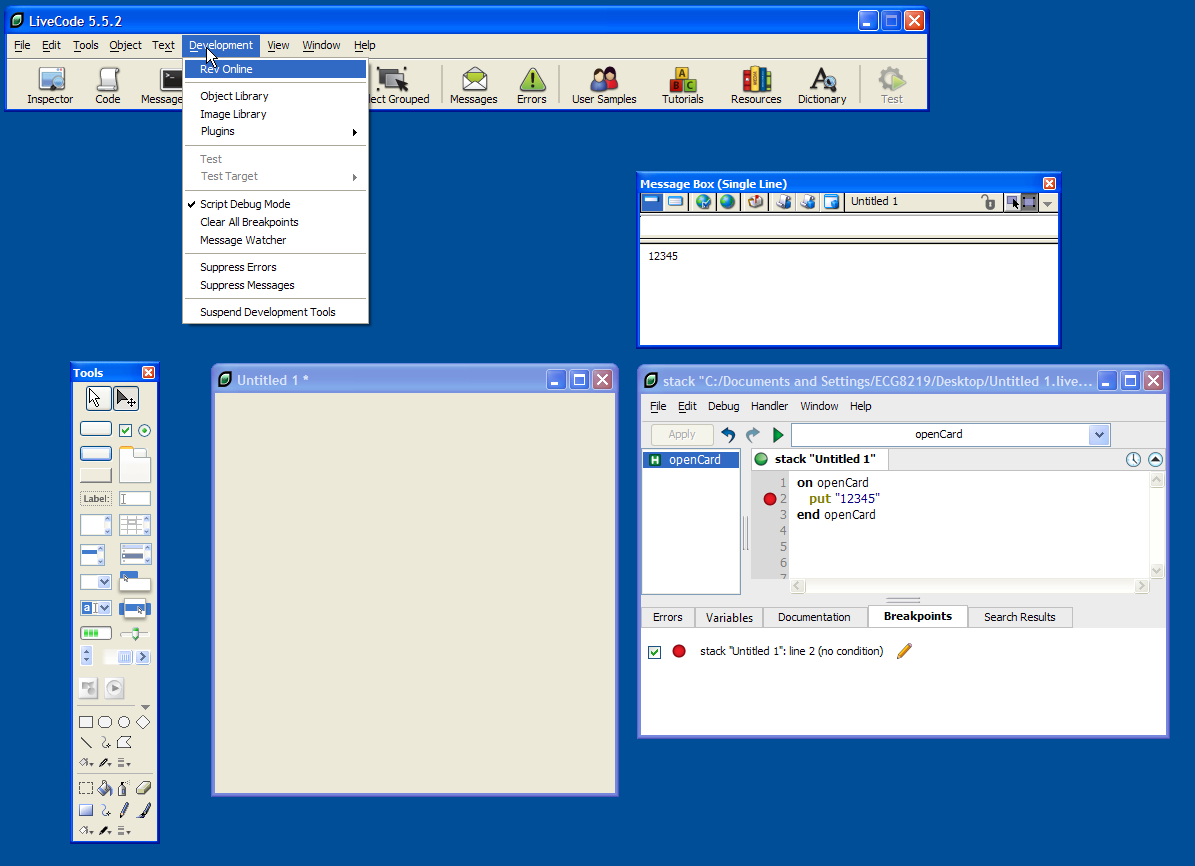This screenshot has width=1195, height=866.
Task: Choose Message Watcher from Development menu
Action: click(x=243, y=240)
